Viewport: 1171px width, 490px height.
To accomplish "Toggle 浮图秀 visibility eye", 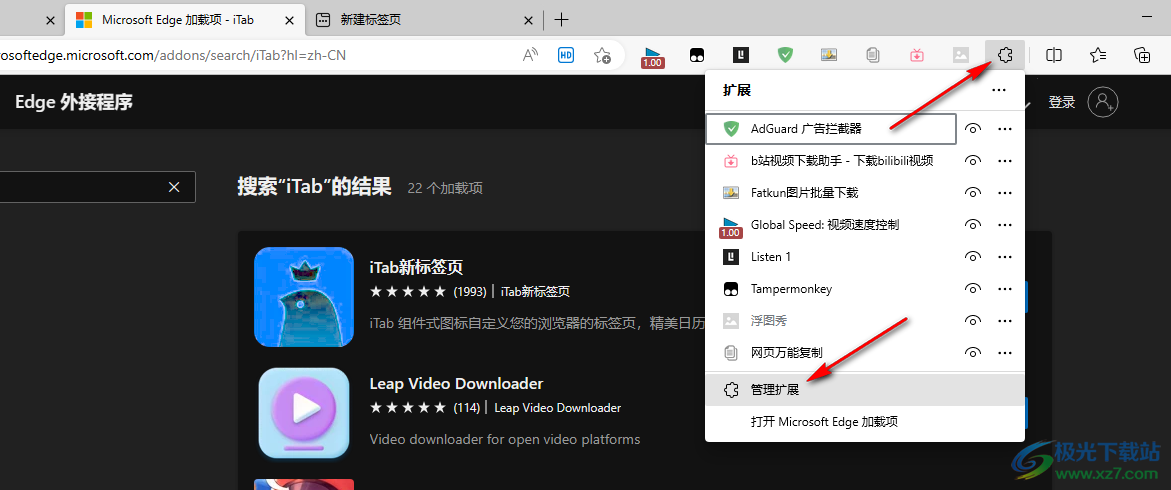I will [972, 321].
